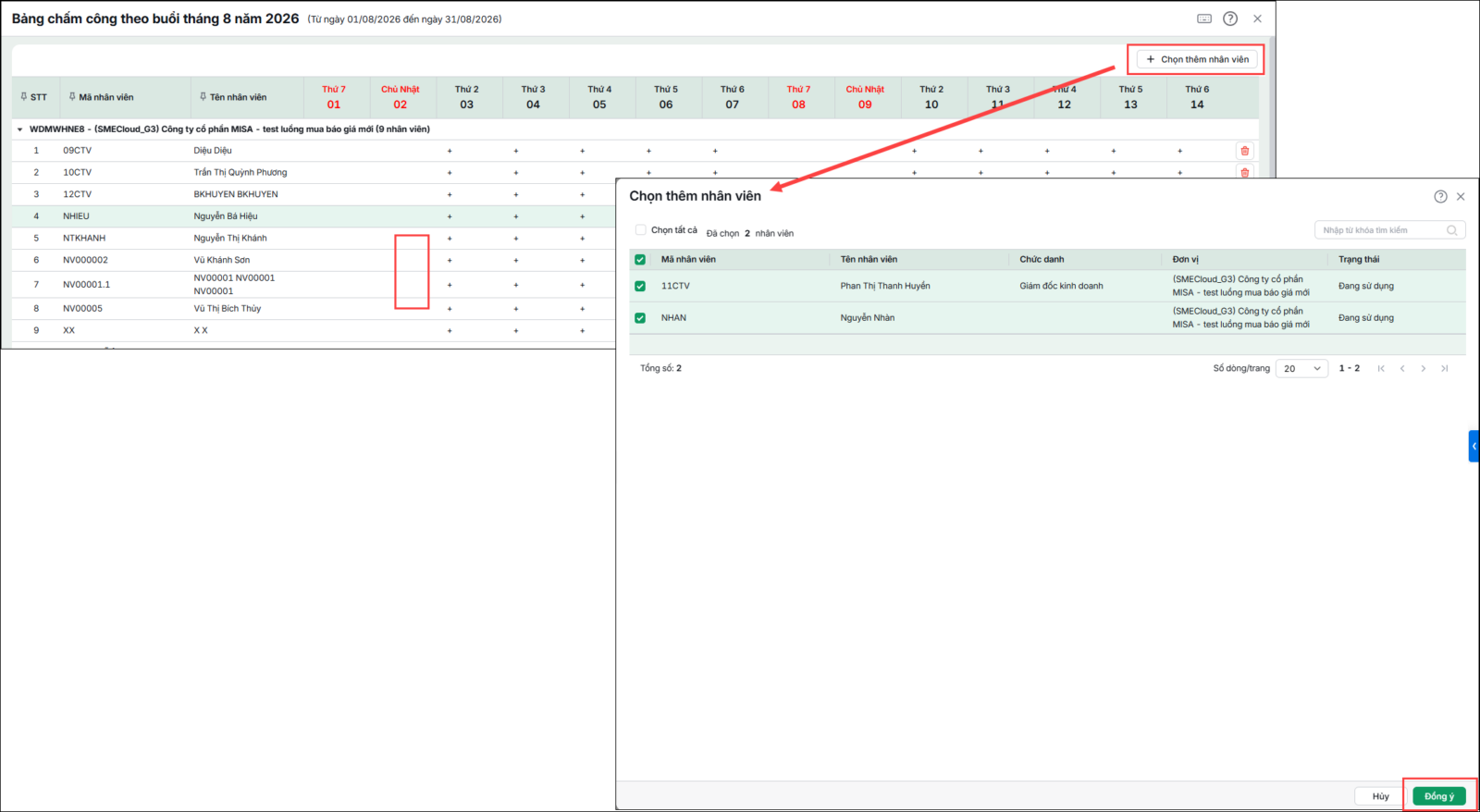Select employee code NV000002 in timesheet
The height and width of the screenshot is (812, 1480).
coord(85,260)
